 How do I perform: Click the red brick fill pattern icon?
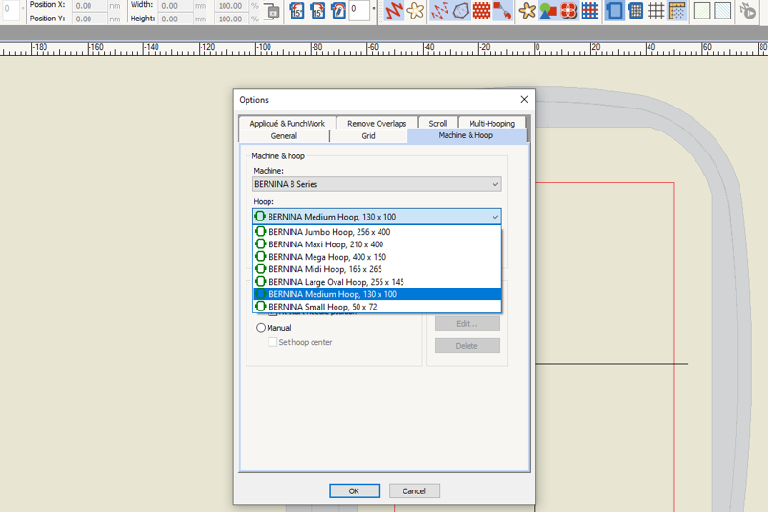pos(482,11)
